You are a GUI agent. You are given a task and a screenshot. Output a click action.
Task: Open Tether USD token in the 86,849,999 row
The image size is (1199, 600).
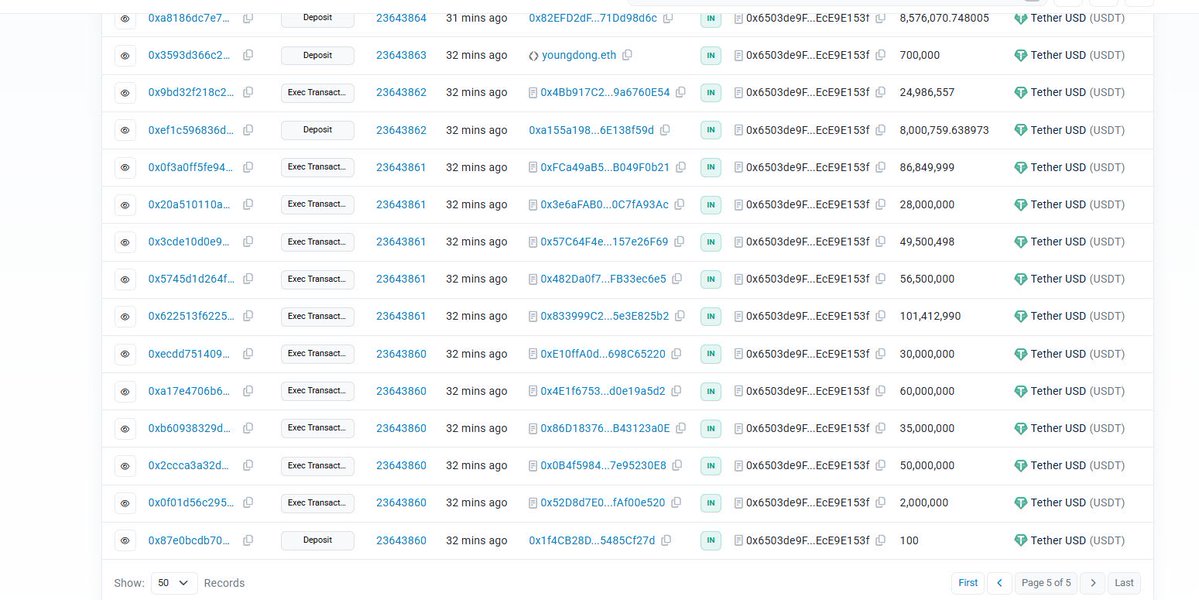point(1069,167)
